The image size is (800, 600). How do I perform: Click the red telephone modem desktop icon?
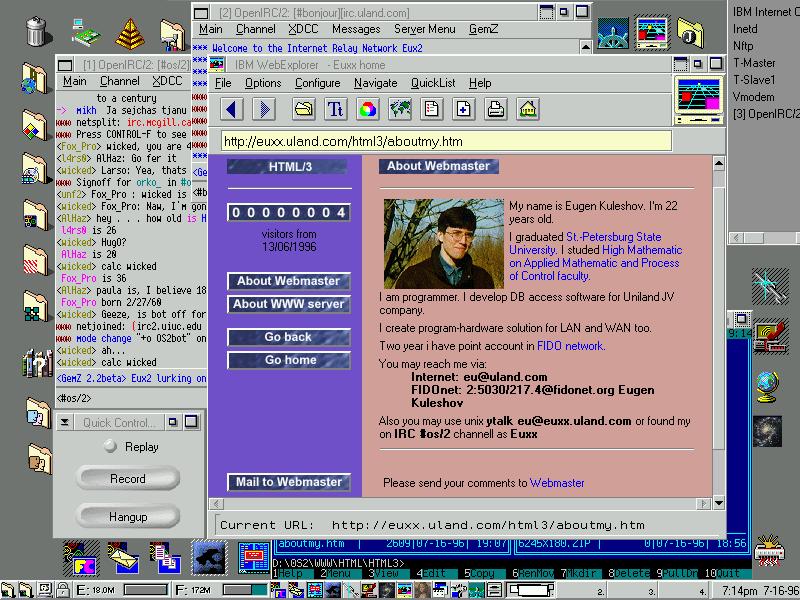point(769,336)
